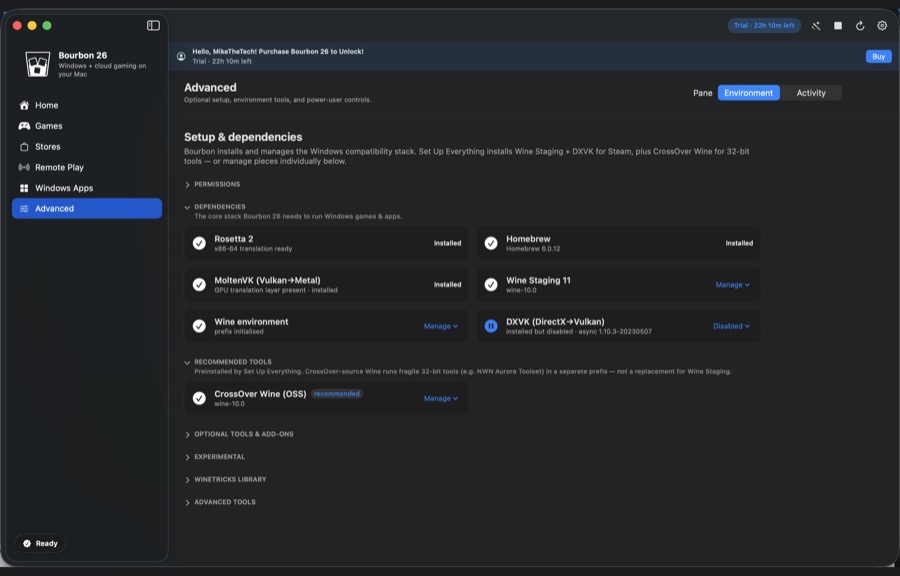
Task: Click the MoltenVK checkmark icon
Action: (199, 285)
